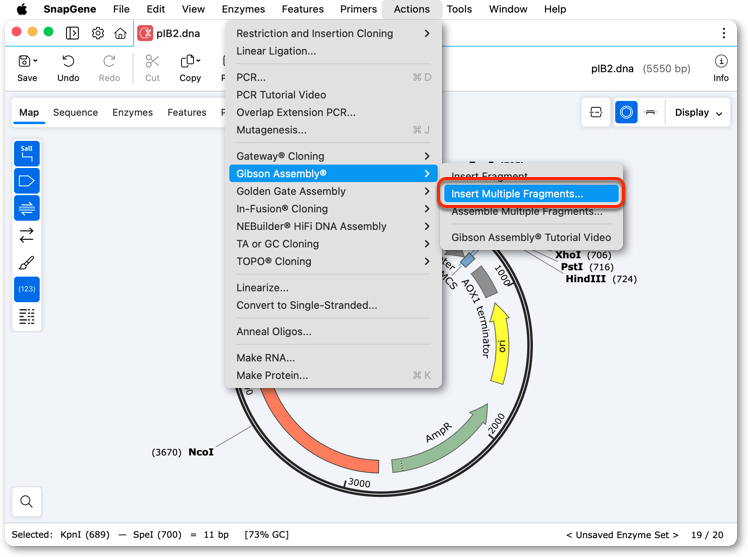748x557 pixels.
Task: Toggle Show features arrow side button
Action: (27, 181)
